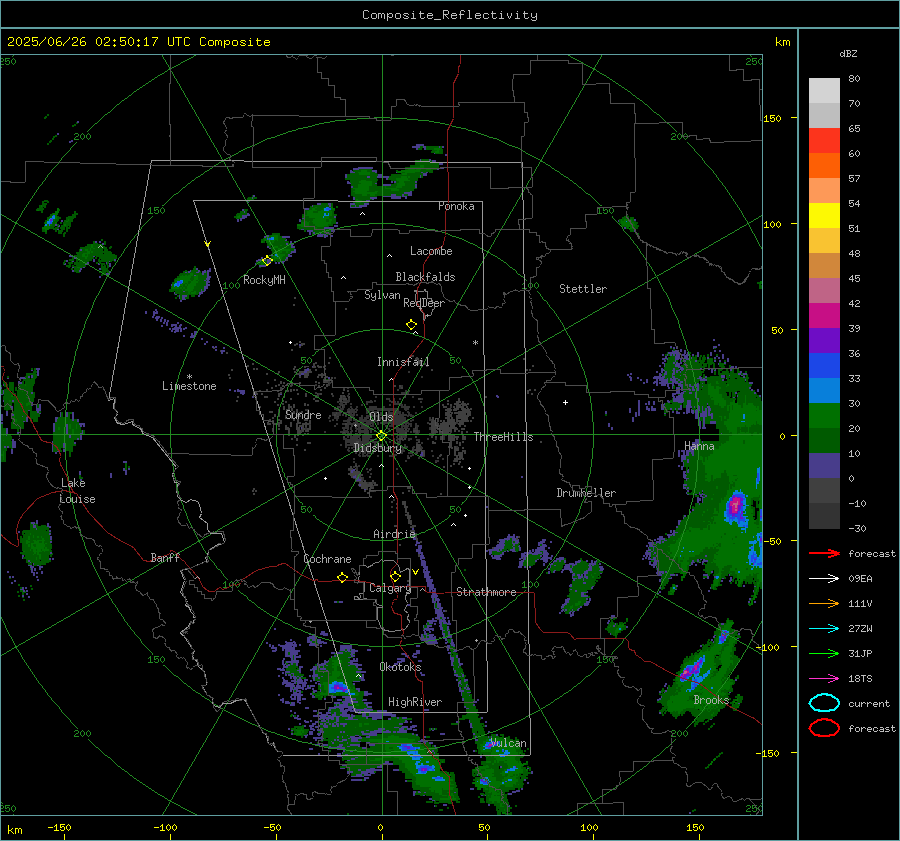Click the Hanna town label
Image resolution: width=900 pixels, height=841 pixels.
pyautogui.click(x=699, y=446)
